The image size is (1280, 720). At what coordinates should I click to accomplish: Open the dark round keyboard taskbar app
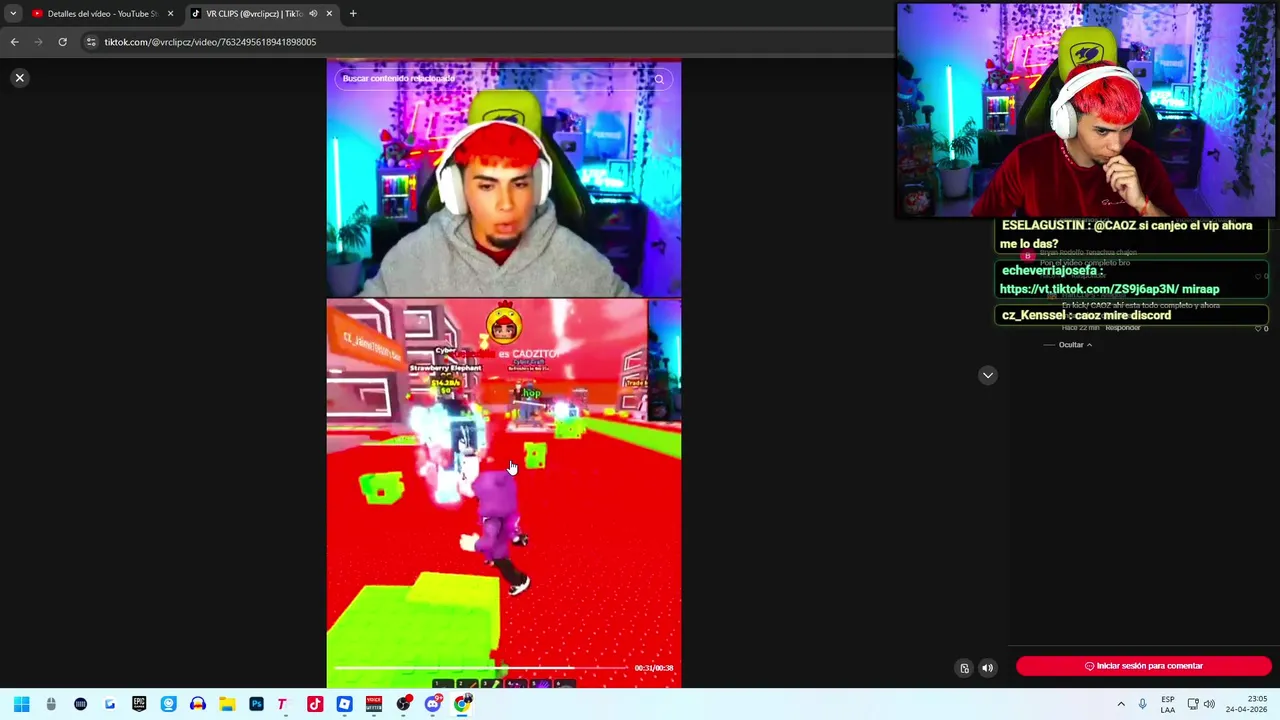(80, 704)
